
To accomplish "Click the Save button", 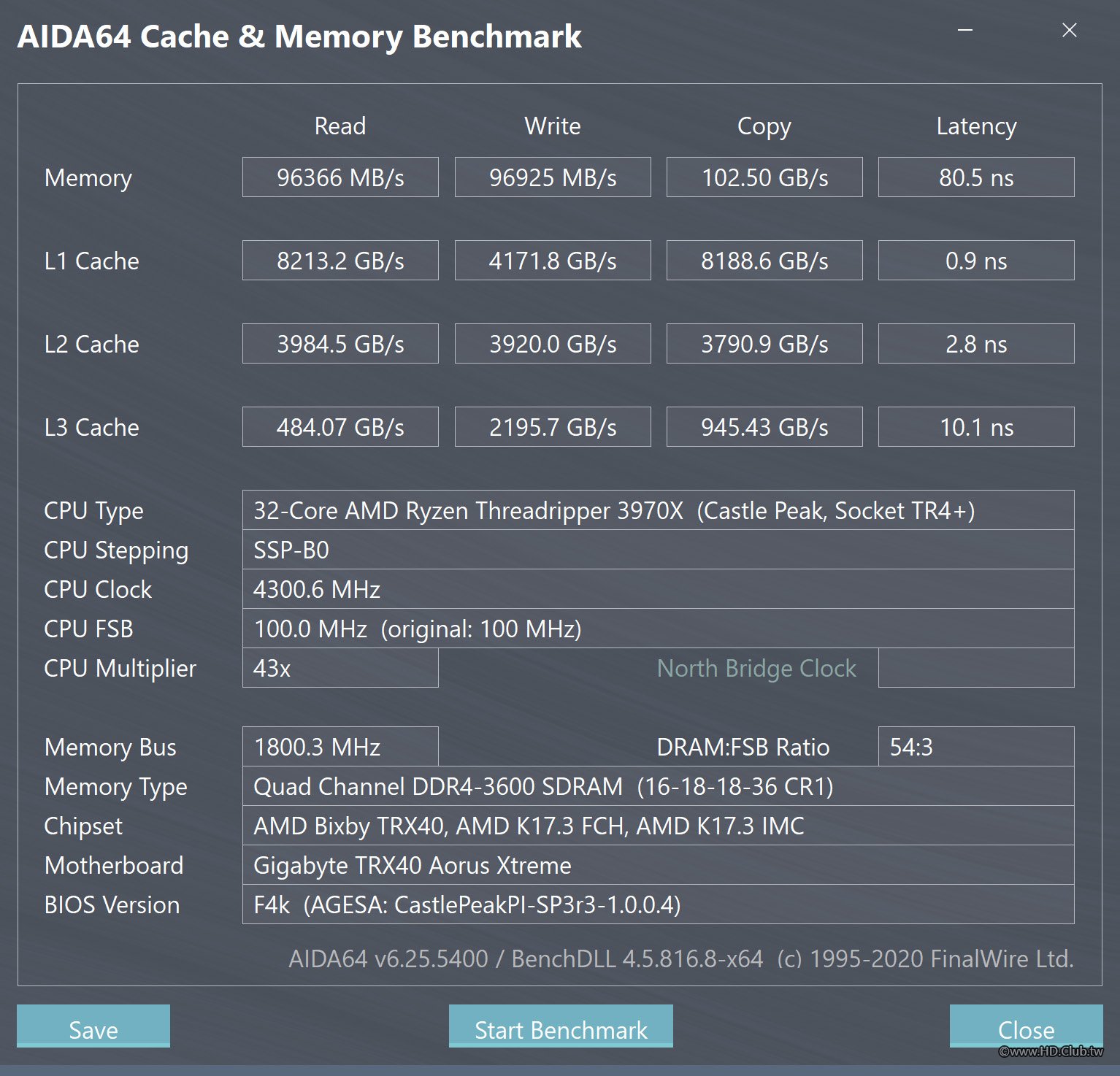I will (x=93, y=1026).
